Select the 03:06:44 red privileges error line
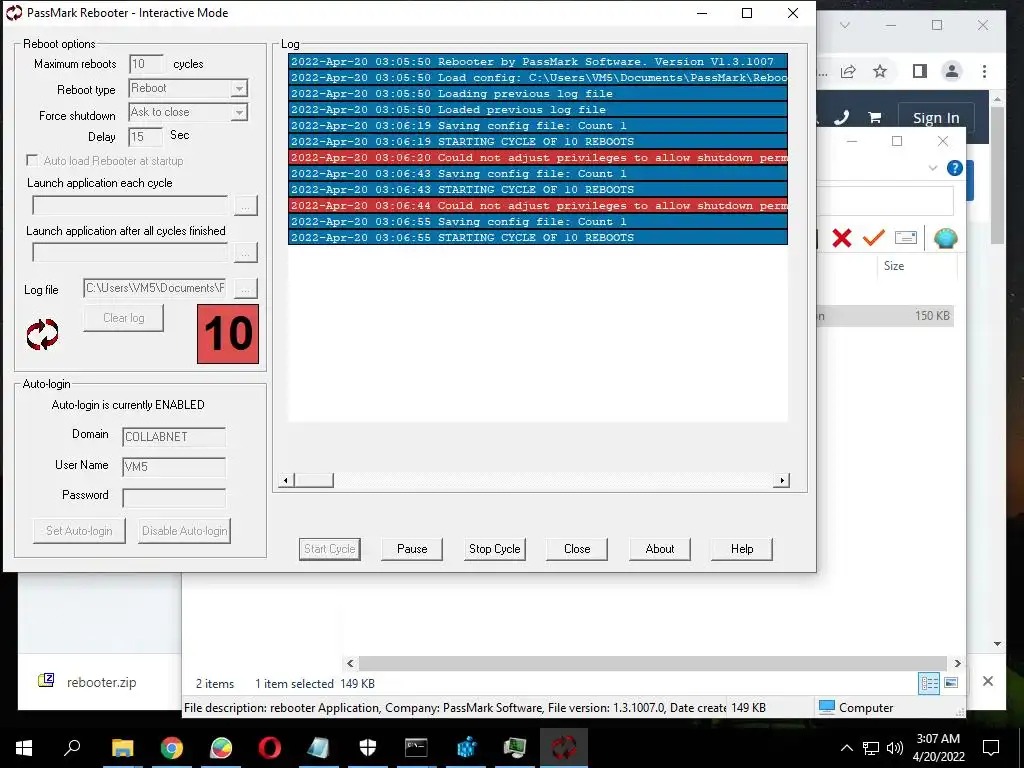The width and height of the screenshot is (1024, 768). tap(538, 206)
